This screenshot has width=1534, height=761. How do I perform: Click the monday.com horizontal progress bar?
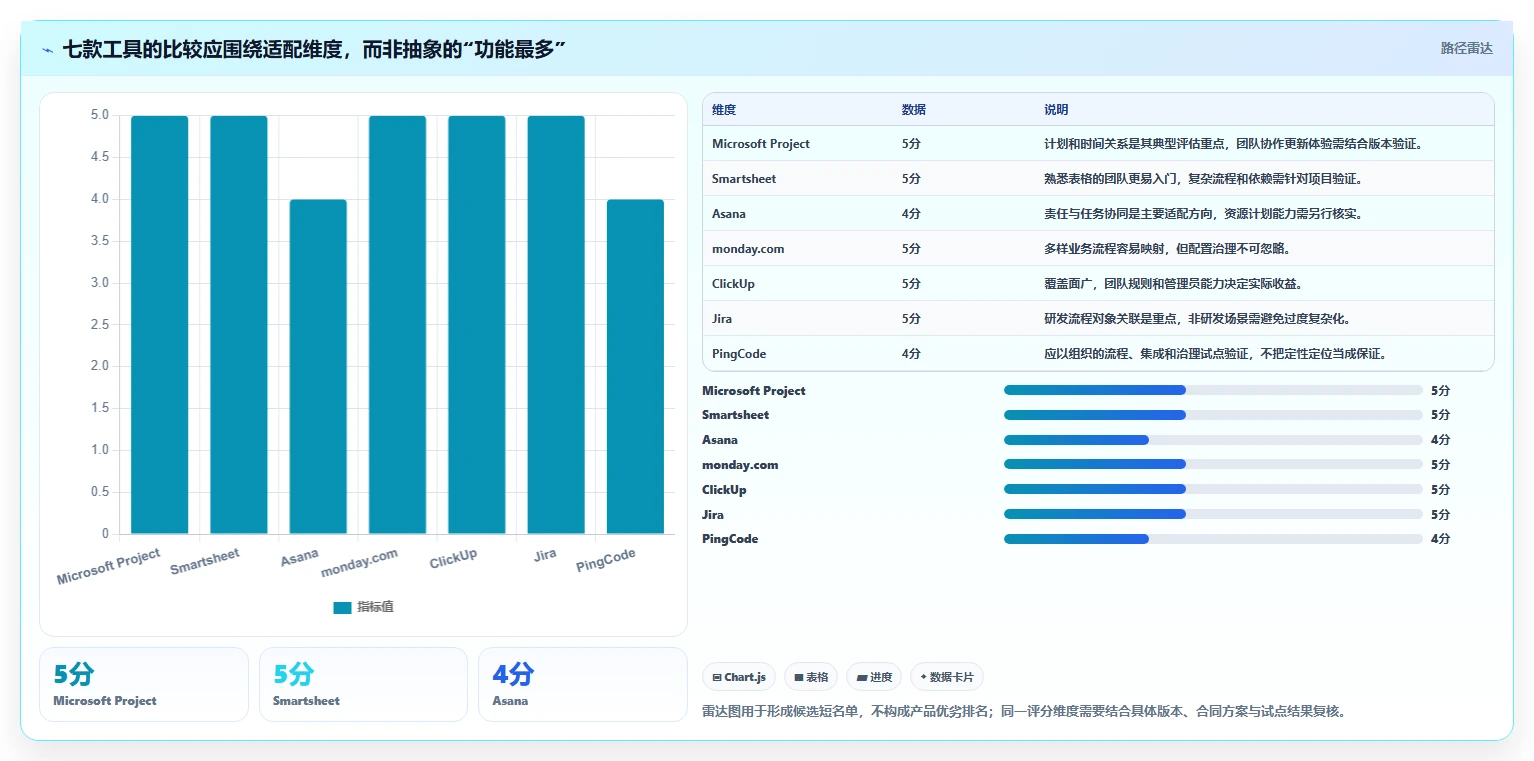(1213, 464)
